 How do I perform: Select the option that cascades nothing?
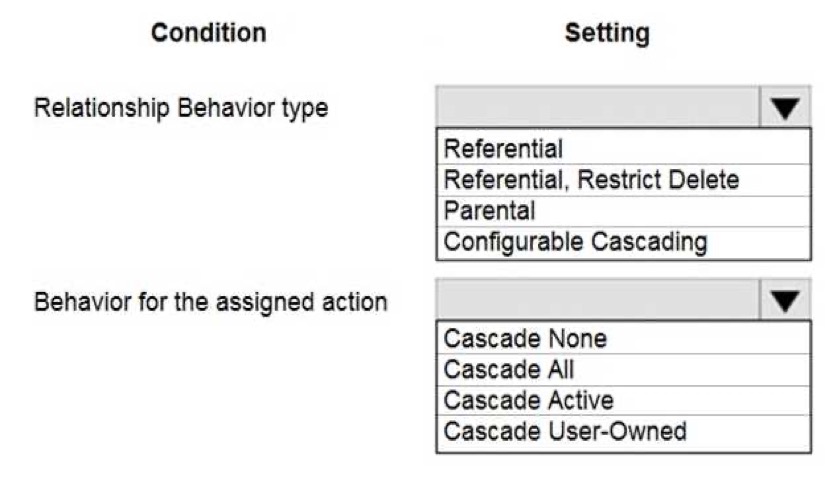[x=624, y=338]
